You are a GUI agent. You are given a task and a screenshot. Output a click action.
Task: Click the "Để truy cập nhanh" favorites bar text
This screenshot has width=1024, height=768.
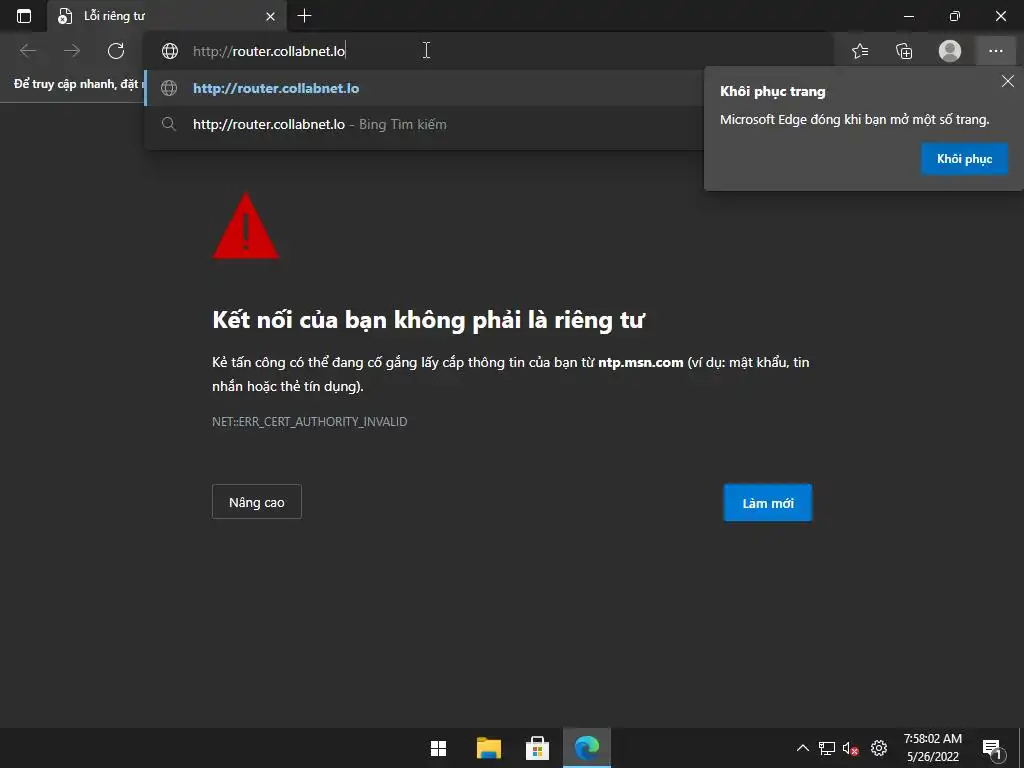click(77, 84)
